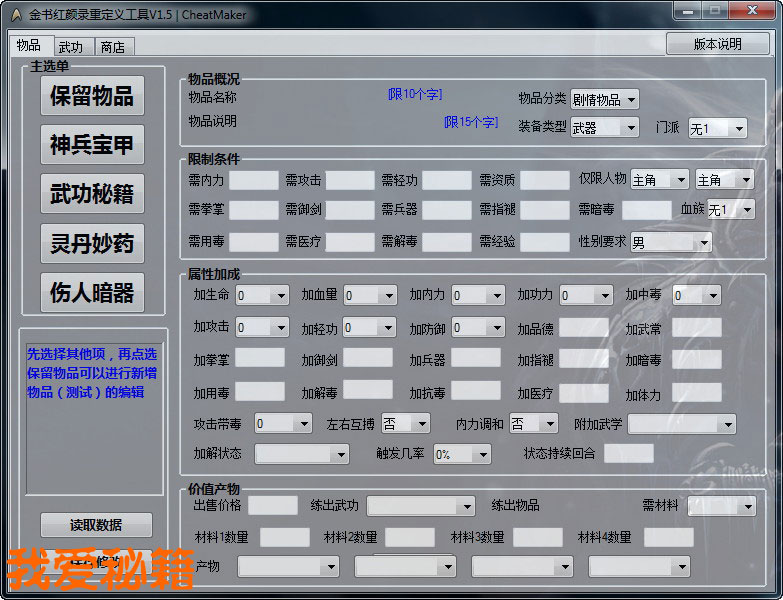Viewport: 783px width, 600px height.
Task: Choose the 灵丹妙药 category button
Action: coord(92,243)
